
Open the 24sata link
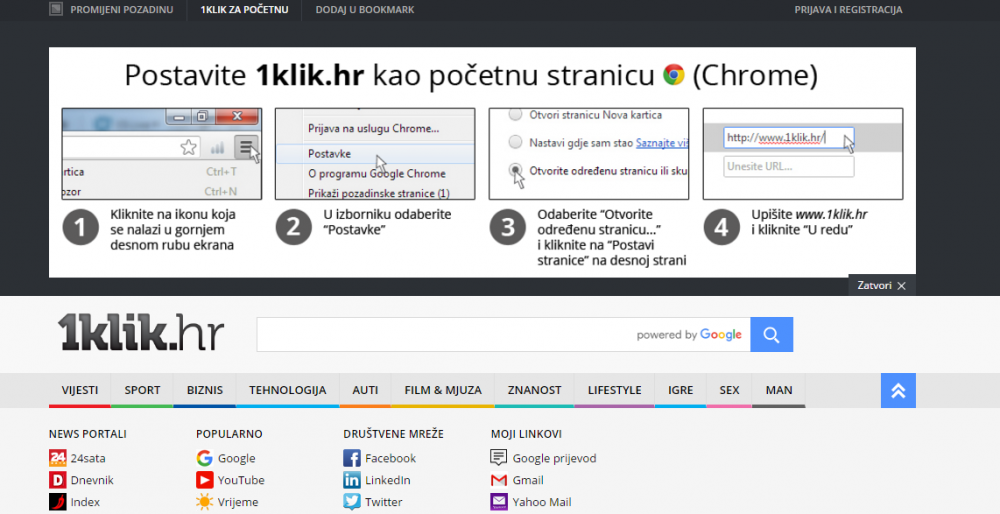coord(88,458)
